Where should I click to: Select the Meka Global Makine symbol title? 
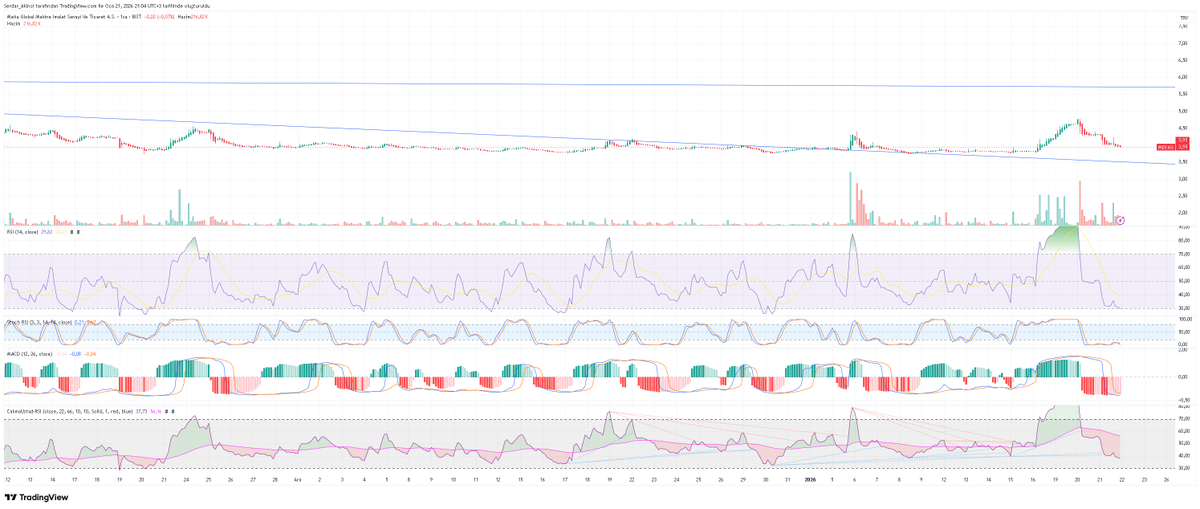pos(76,17)
